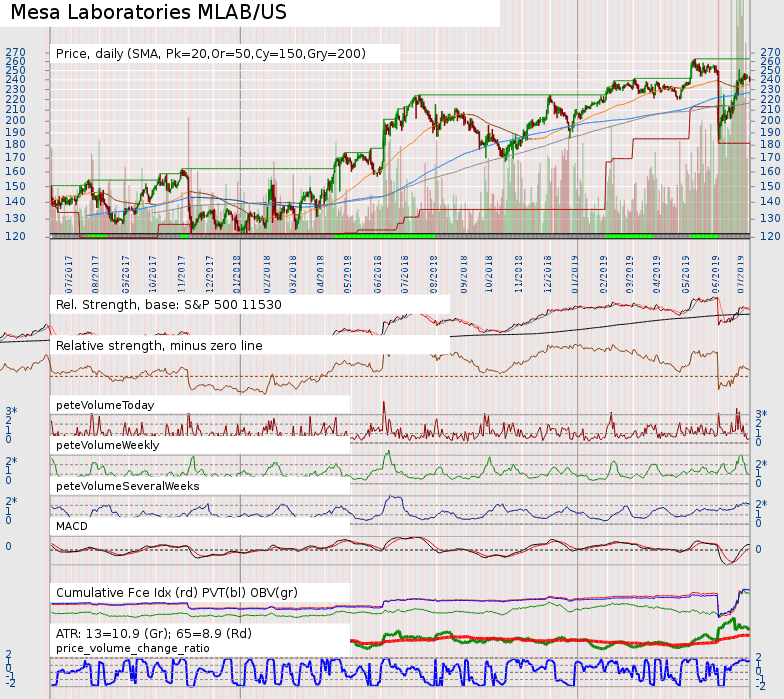Click the 'MACD' panel label
The image size is (784, 699).
pyautogui.click(x=72, y=526)
